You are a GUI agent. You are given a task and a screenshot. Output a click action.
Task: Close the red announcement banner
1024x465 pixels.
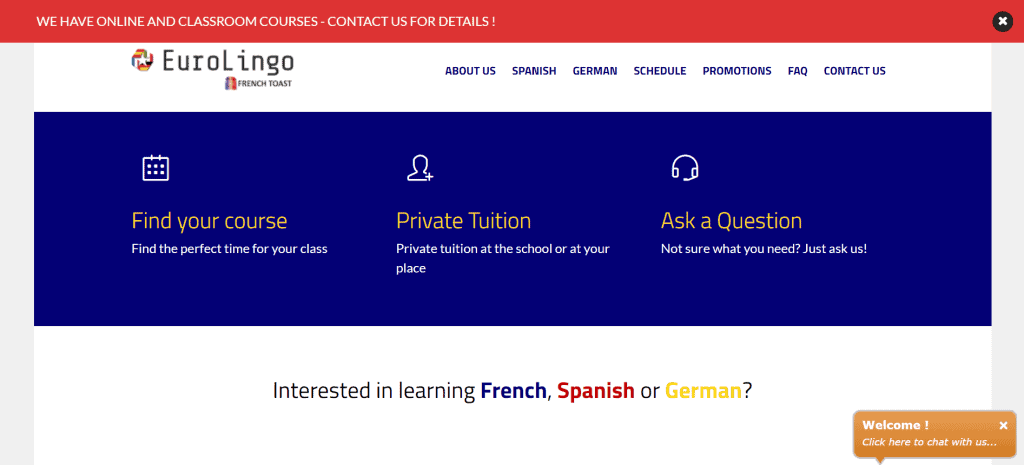[x=1002, y=22]
